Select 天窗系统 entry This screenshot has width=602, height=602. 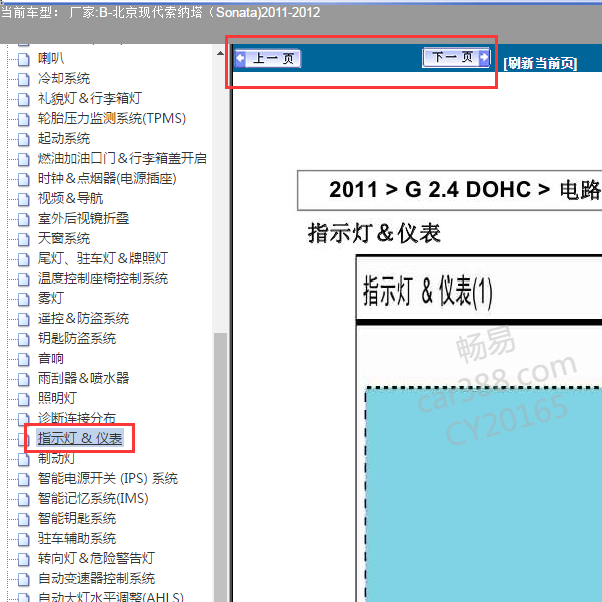point(64,238)
